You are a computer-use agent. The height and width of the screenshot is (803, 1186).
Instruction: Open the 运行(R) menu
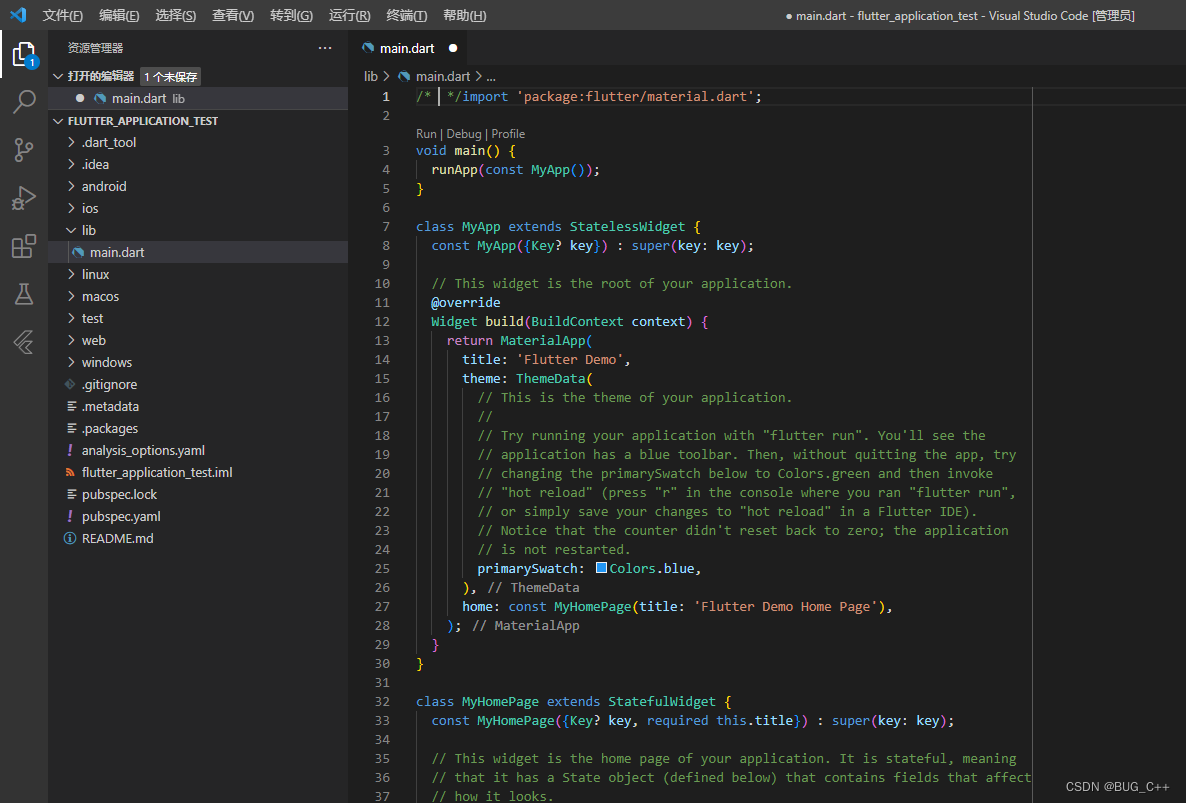click(349, 15)
